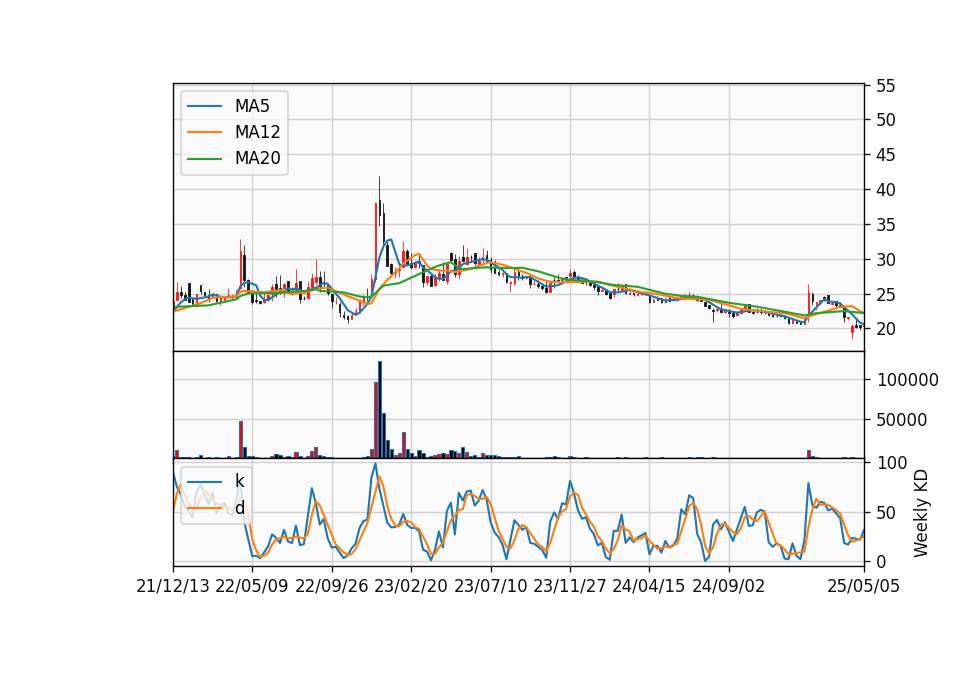This screenshot has width=960, height=690.
Task: Click the 24/09/02 date axis label
Action: click(x=729, y=586)
